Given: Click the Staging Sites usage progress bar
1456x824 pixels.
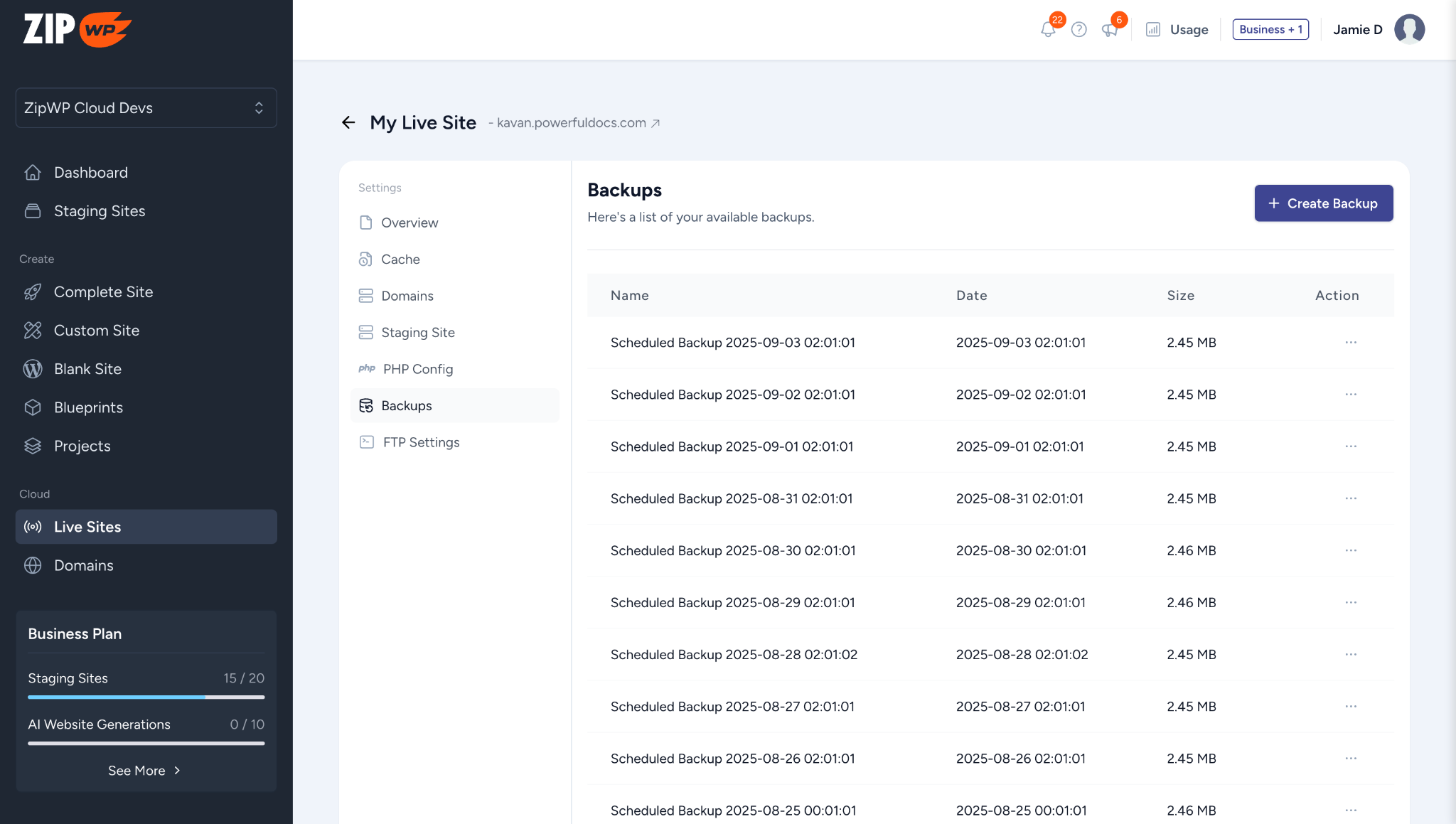Looking at the screenshot, I should 146,697.
